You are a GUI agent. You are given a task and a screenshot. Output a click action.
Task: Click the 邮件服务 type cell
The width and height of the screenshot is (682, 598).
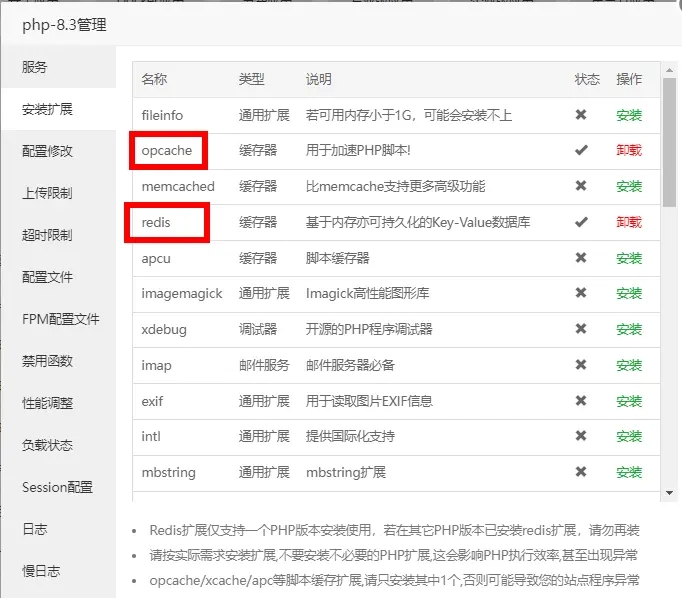coord(264,365)
